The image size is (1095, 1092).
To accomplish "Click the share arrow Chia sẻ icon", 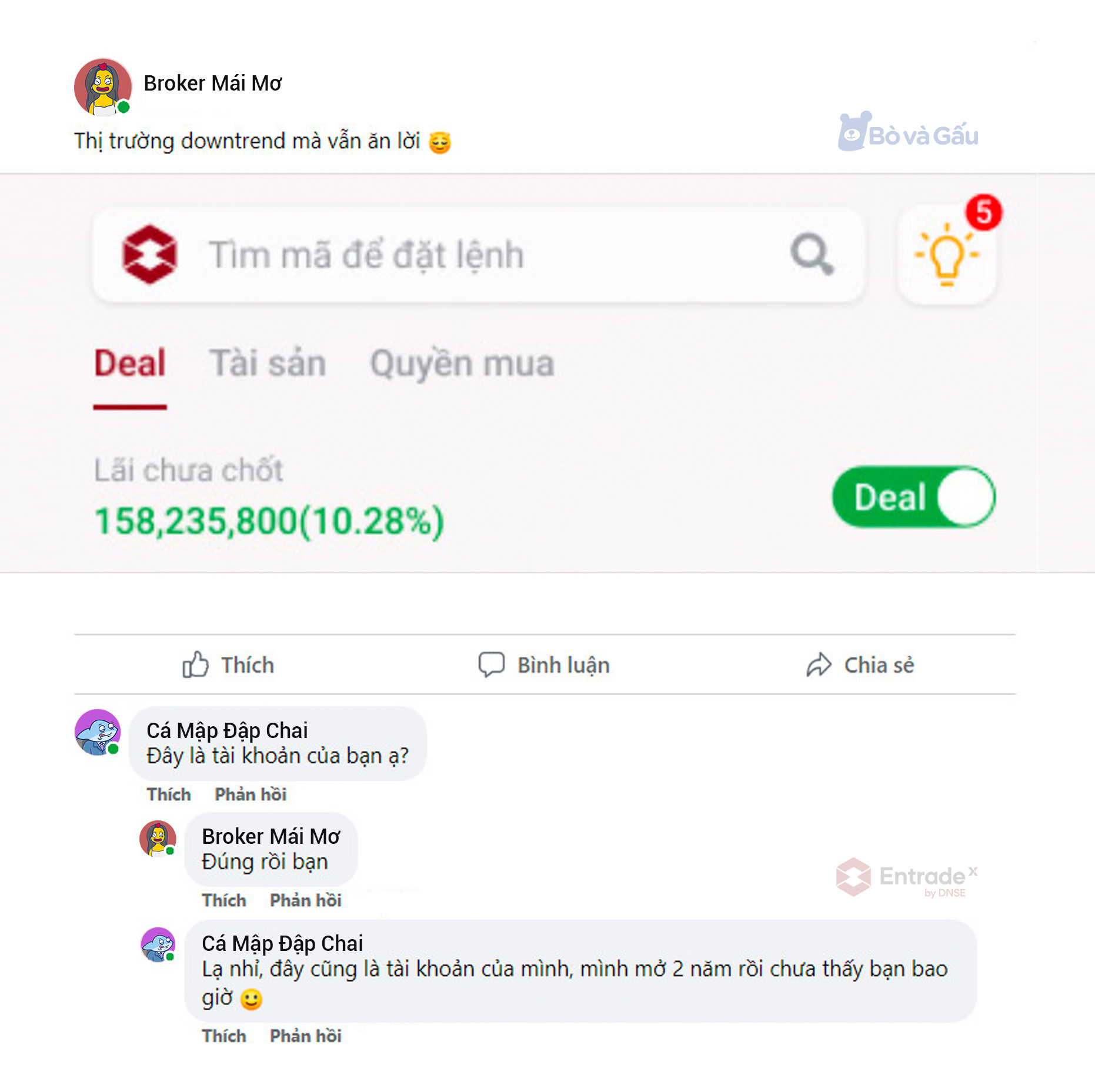I will [x=819, y=665].
